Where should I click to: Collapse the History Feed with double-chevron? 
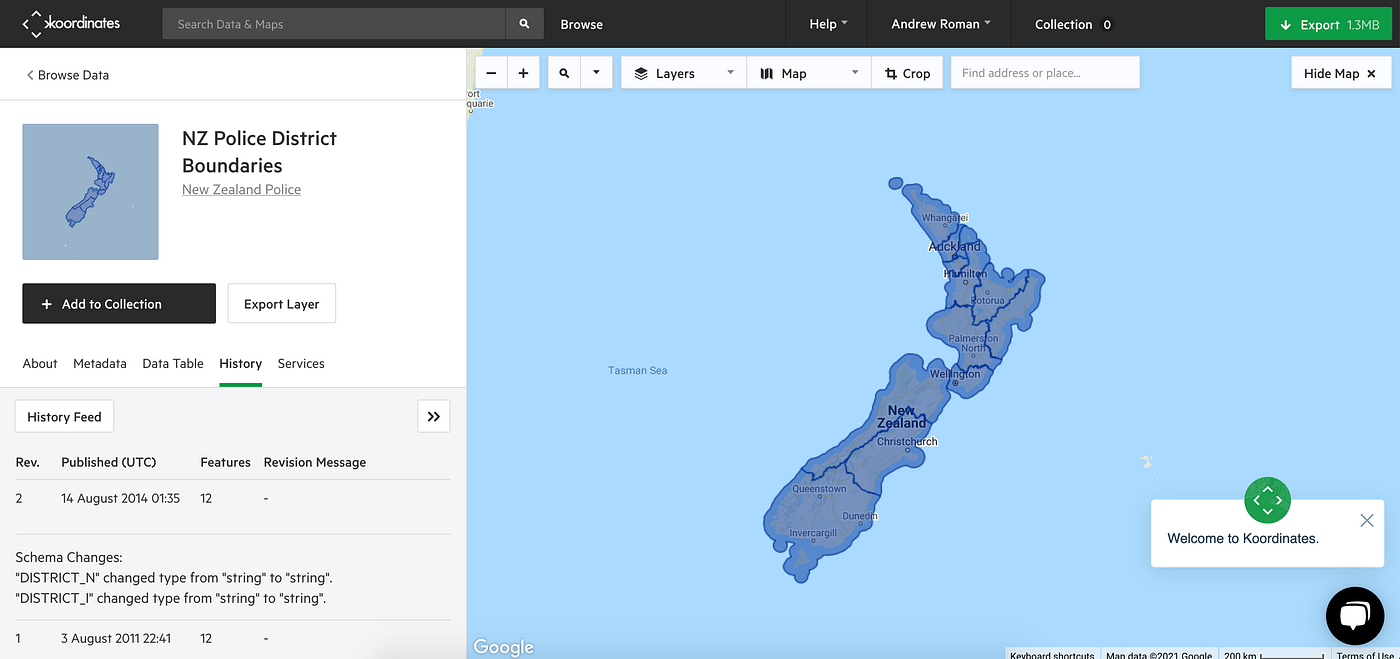(x=433, y=416)
